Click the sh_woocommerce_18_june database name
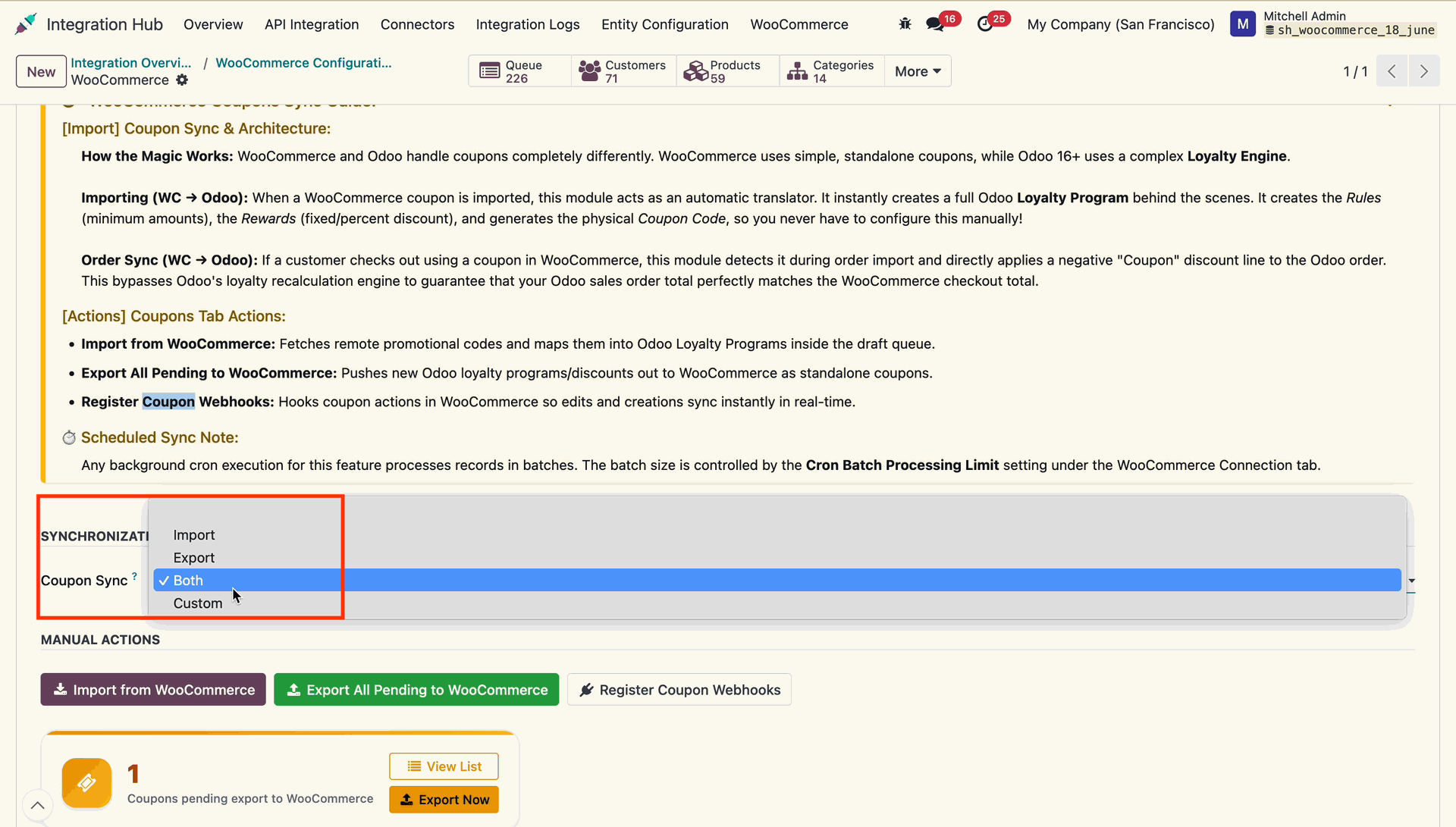This screenshot has width=1456, height=827. [1356, 30]
